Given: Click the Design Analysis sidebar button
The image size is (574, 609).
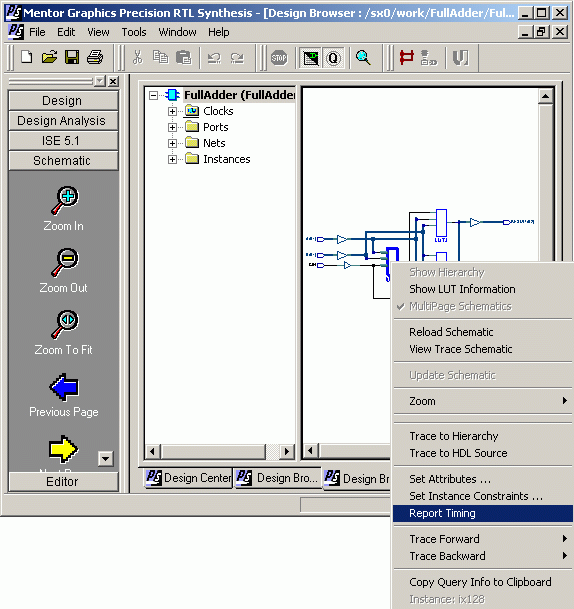Looking at the screenshot, I should (x=63, y=121).
